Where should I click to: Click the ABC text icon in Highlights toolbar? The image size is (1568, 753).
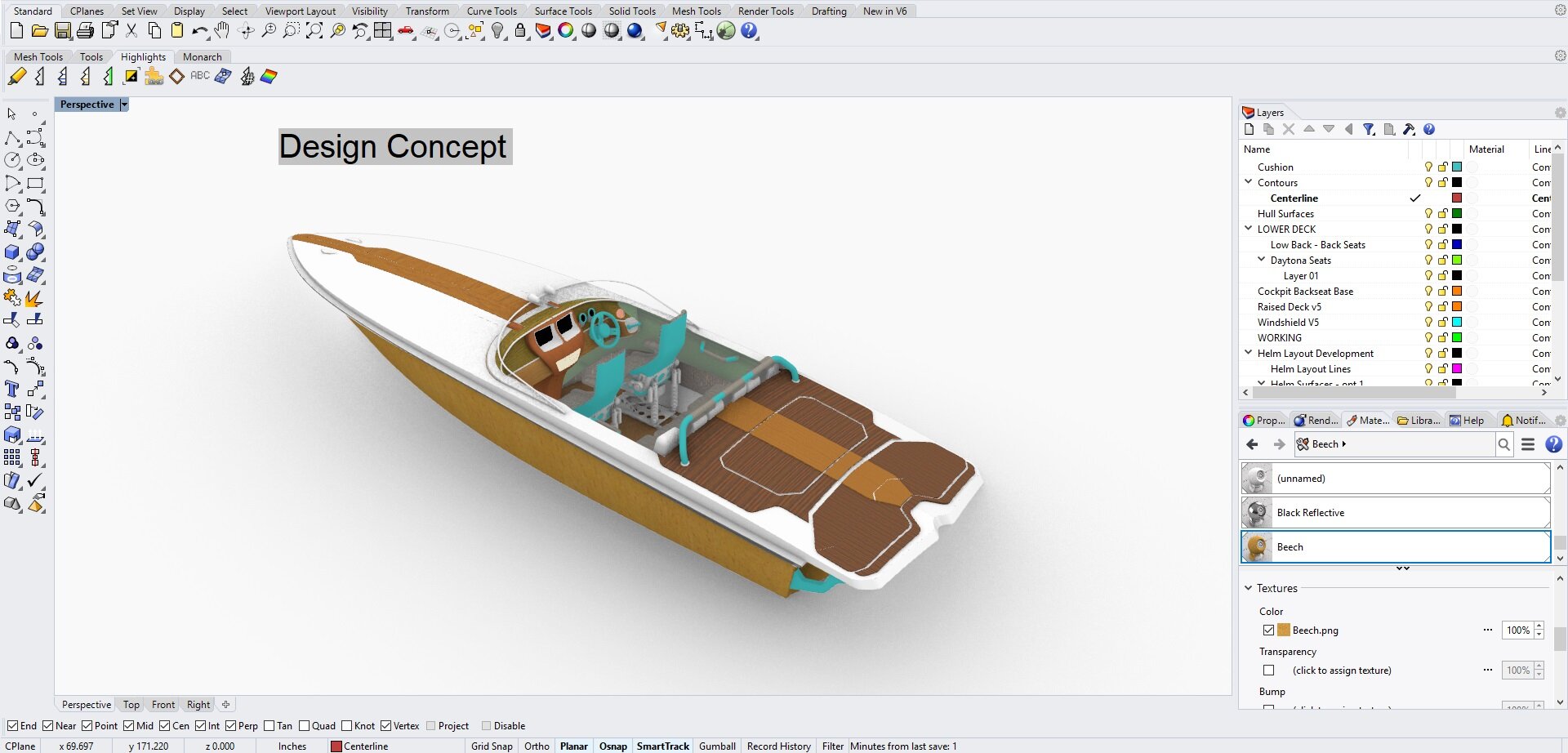coord(200,76)
